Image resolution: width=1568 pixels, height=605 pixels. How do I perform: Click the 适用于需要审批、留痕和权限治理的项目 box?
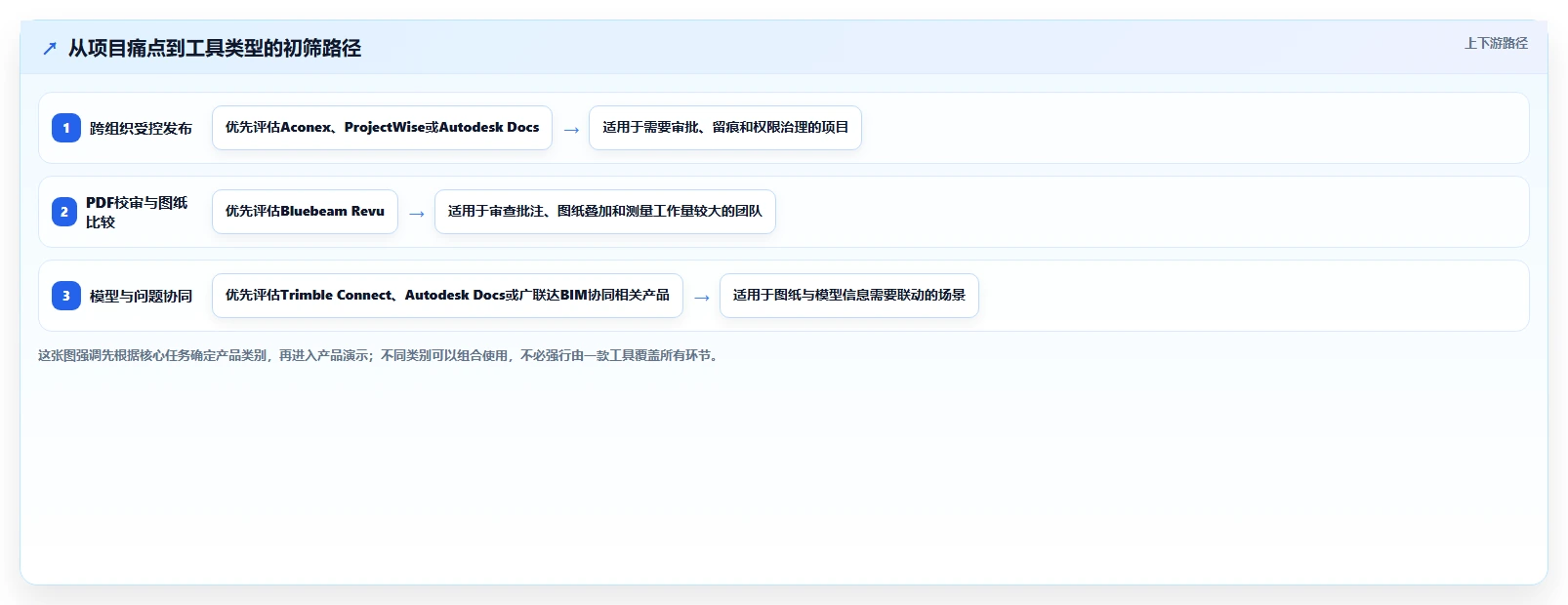(x=725, y=128)
